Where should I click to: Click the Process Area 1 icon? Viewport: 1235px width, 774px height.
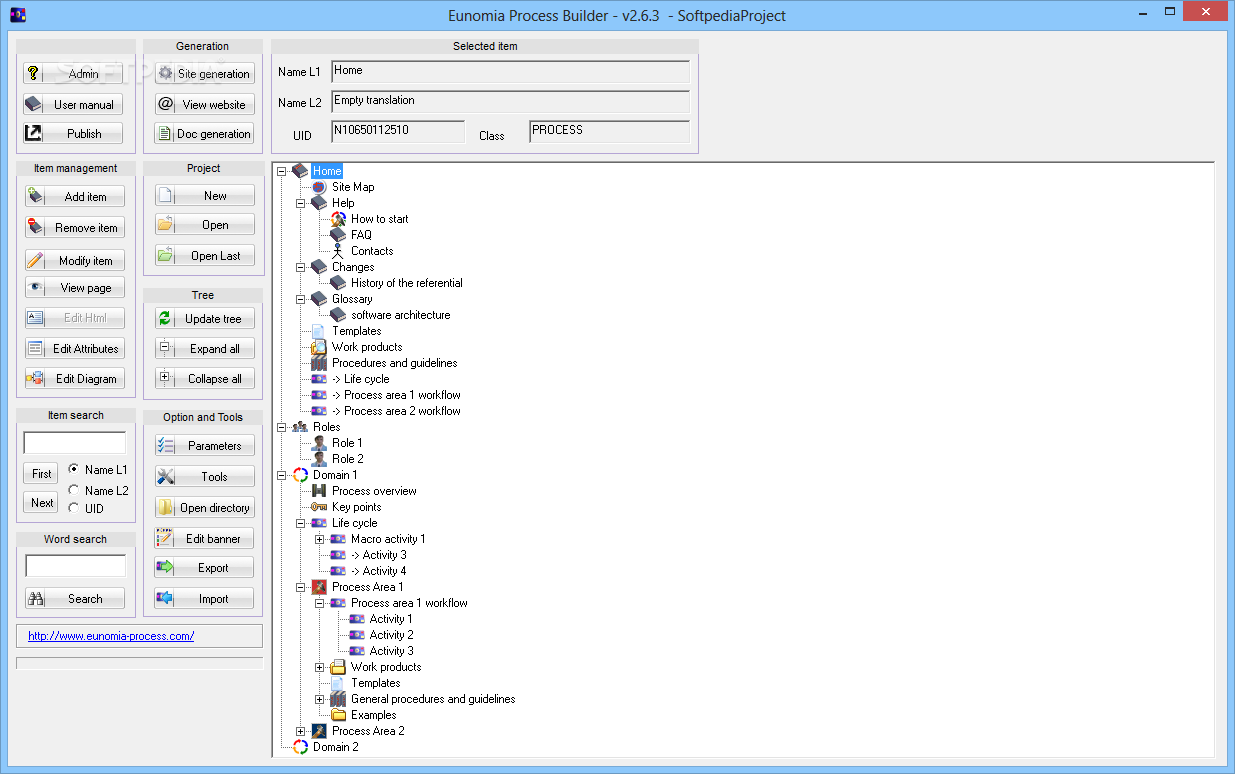point(319,587)
